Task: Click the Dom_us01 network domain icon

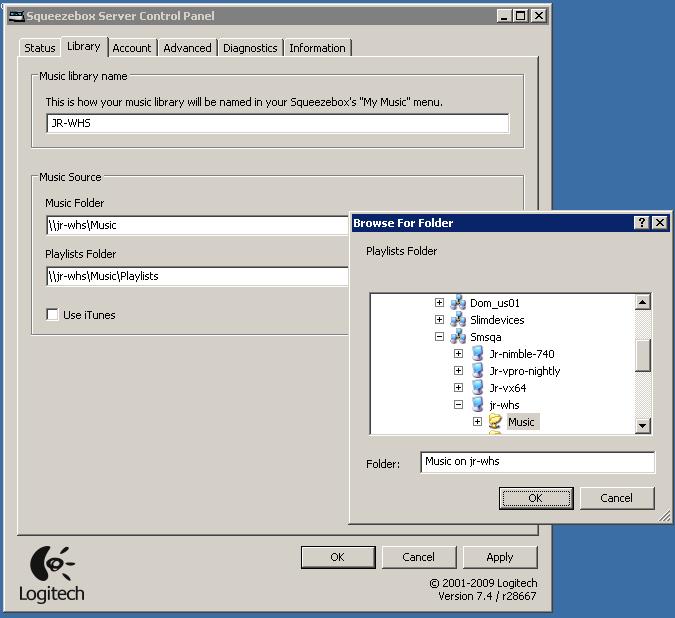Action: point(458,303)
